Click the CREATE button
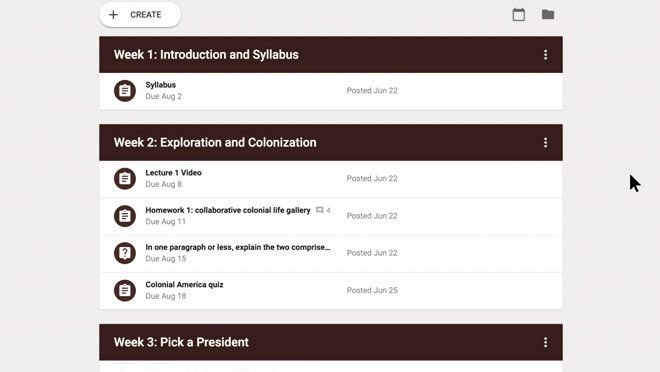This screenshot has width=660, height=372. tap(140, 15)
